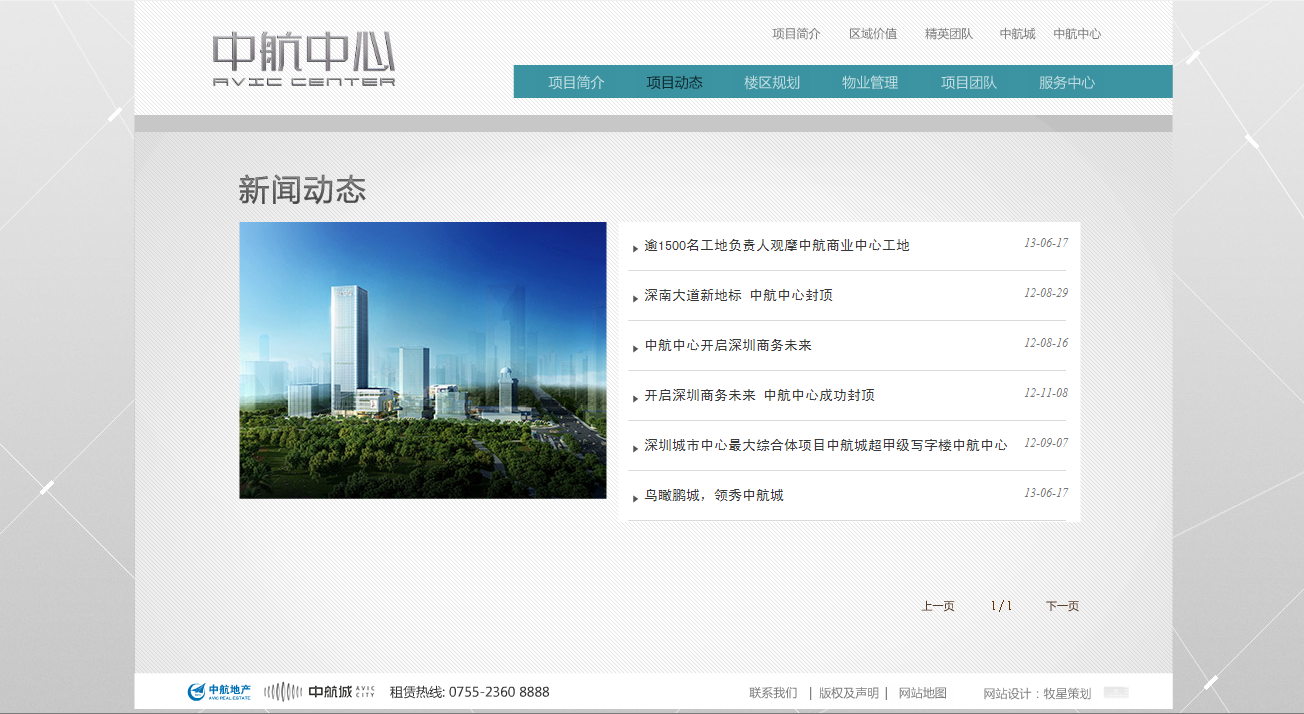Click the gray 项目简介 link above the navigation bar
The image size is (1304, 714).
coord(796,33)
